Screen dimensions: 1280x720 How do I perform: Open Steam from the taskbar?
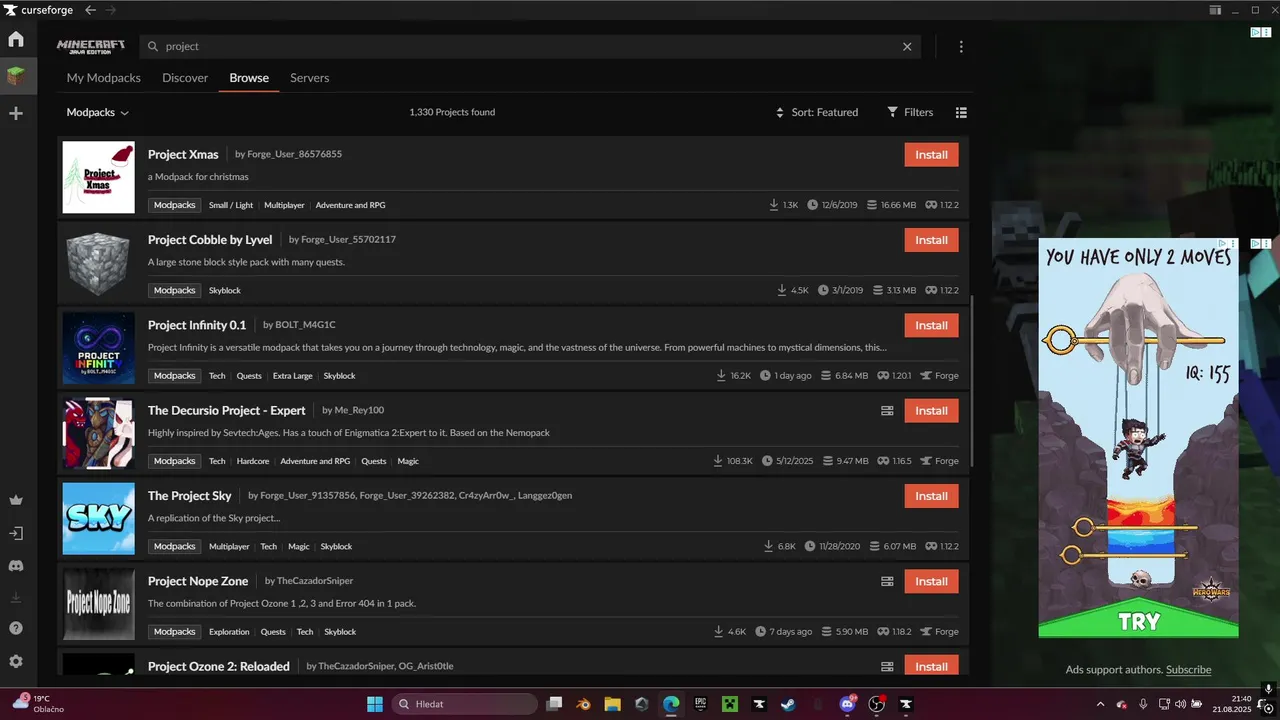pyautogui.click(x=789, y=704)
